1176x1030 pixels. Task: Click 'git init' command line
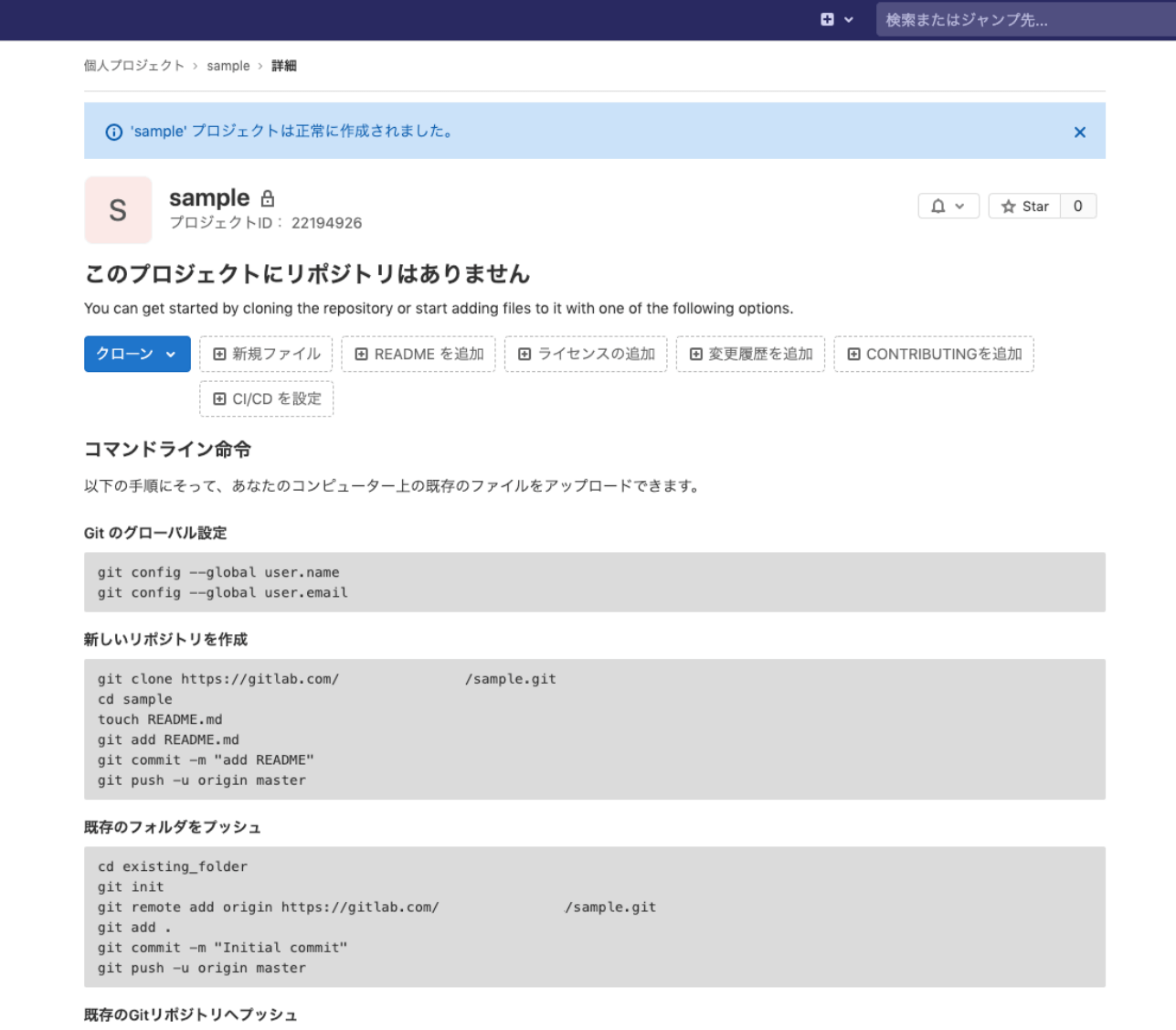coord(131,887)
